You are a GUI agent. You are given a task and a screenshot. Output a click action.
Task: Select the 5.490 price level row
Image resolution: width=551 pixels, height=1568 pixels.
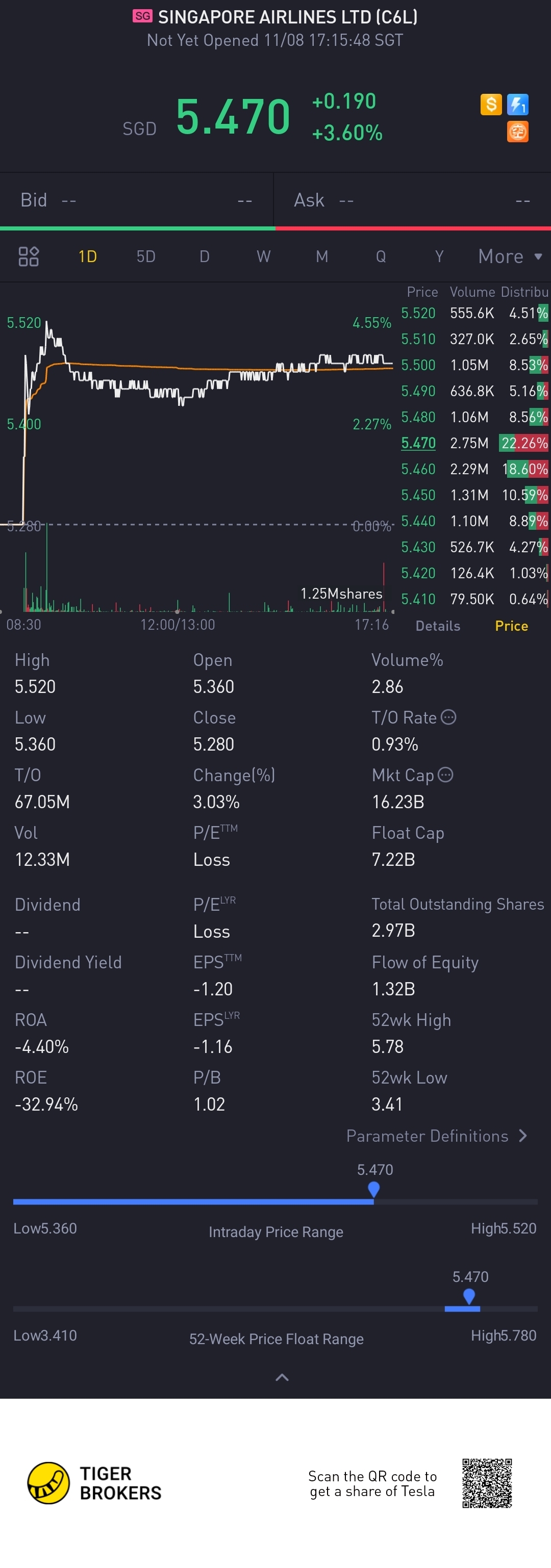474,391
